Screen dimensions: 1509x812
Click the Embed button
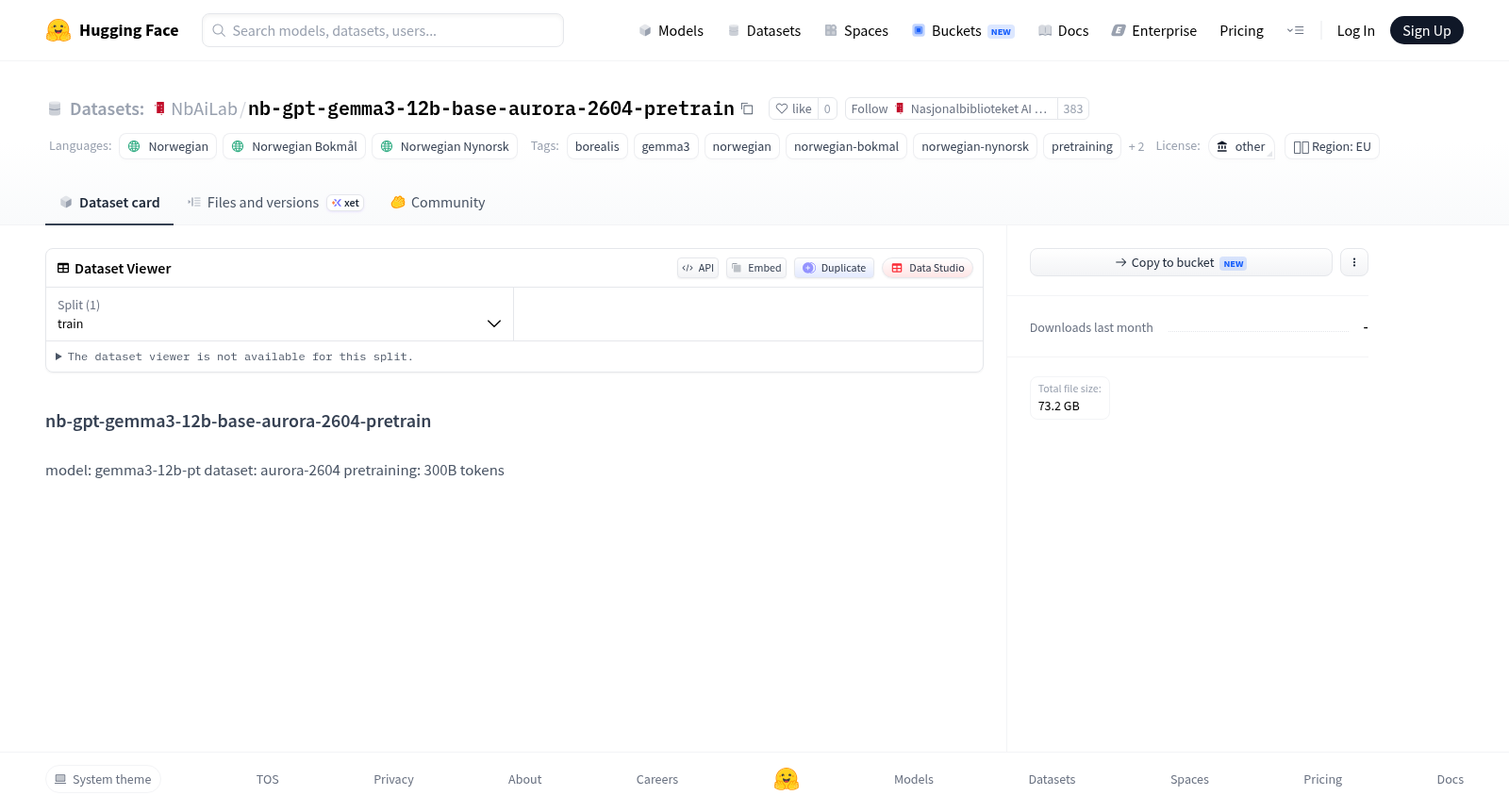pyautogui.click(x=756, y=268)
